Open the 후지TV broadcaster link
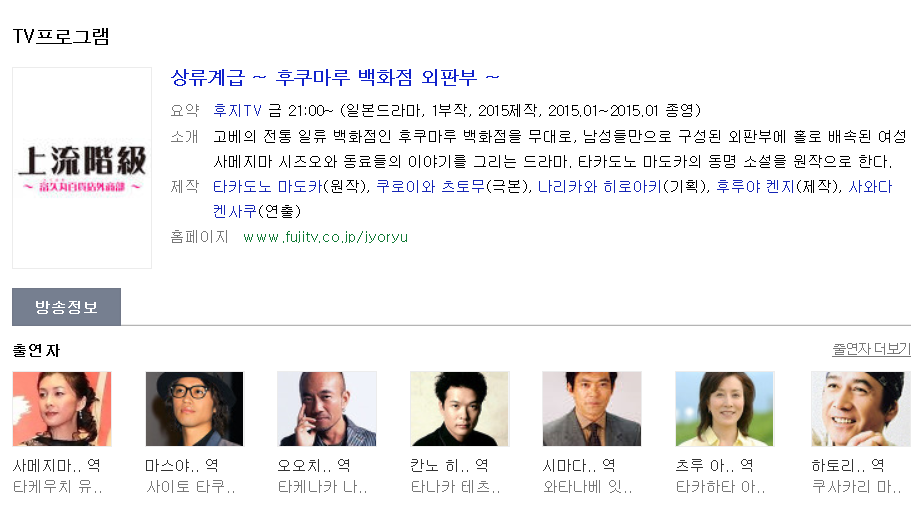The image size is (923, 516). tap(237, 111)
